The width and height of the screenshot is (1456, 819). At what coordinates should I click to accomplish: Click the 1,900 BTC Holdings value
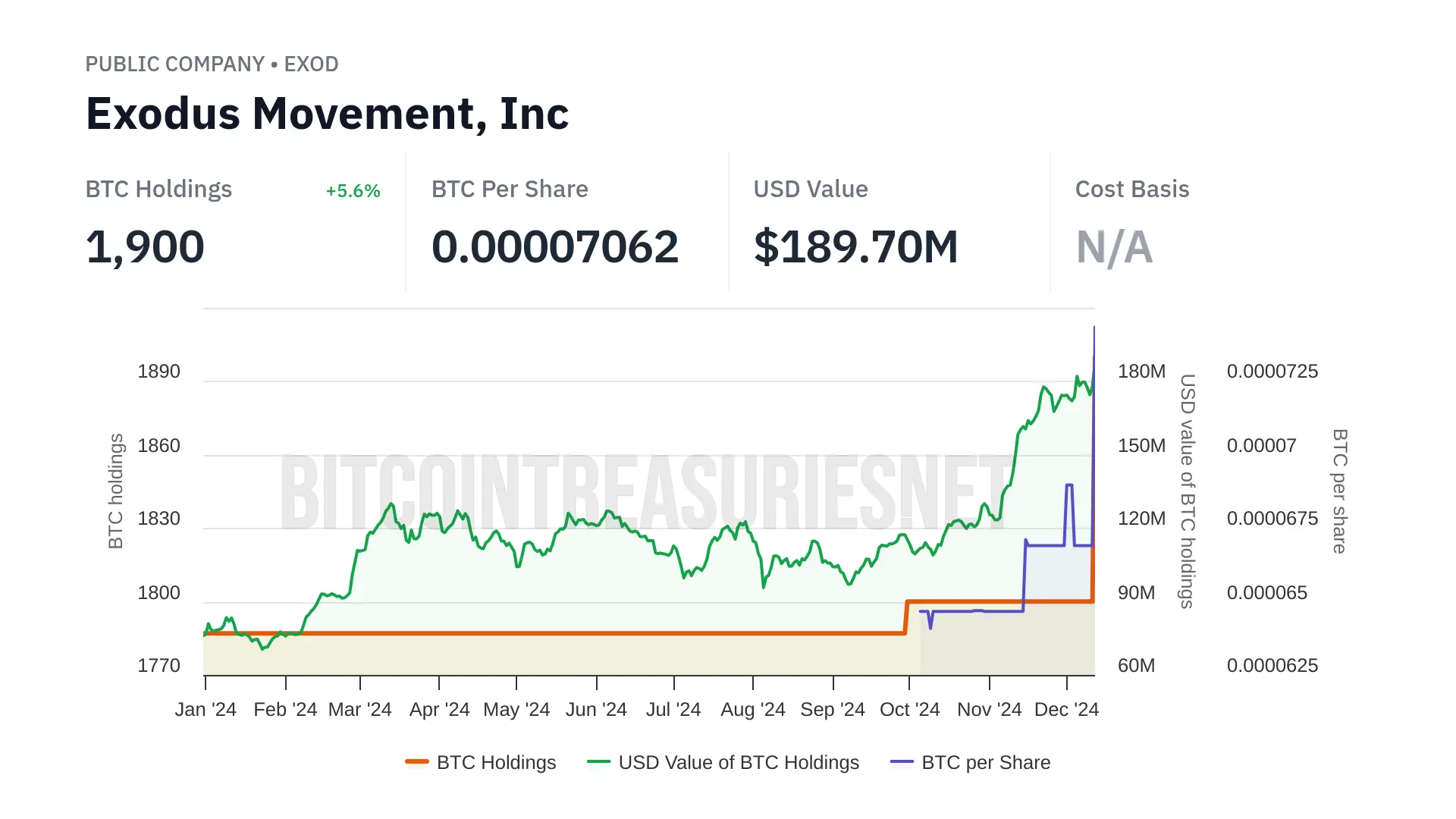[145, 247]
